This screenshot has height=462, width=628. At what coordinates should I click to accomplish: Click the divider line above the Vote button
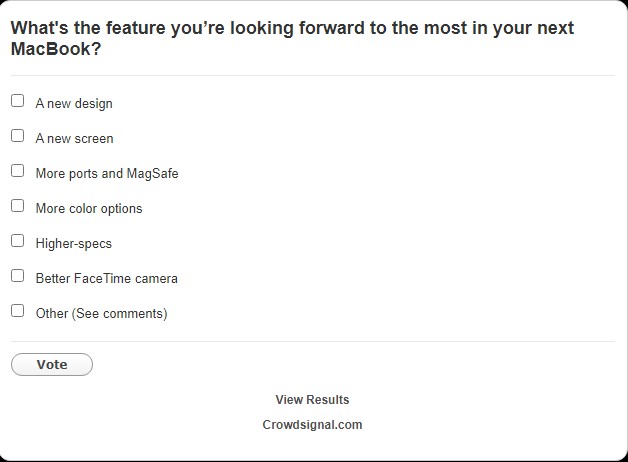(x=313, y=341)
